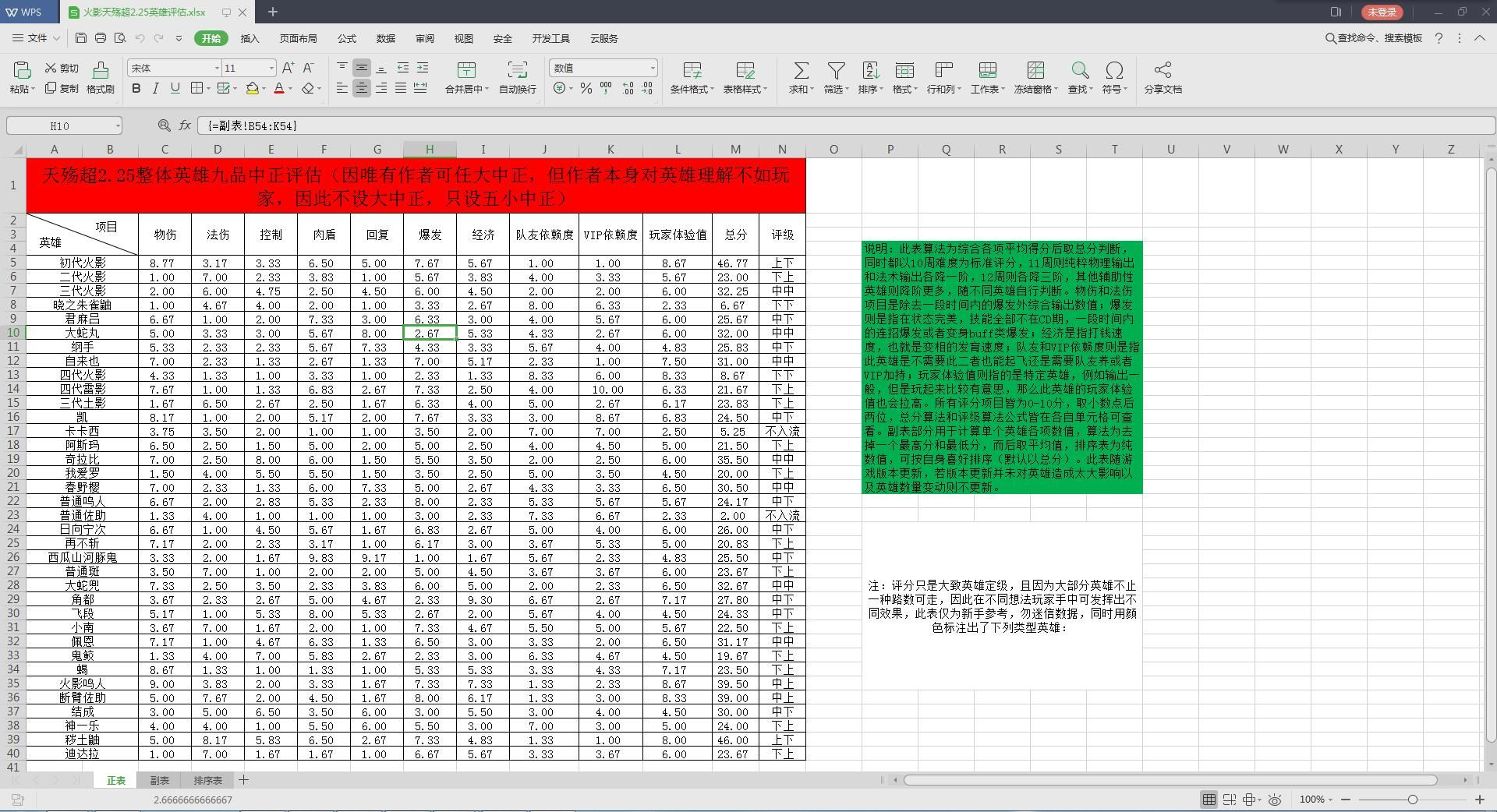This screenshot has width=1497, height=812.
Task: Toggle horizontal center alignment
Action: pos(362,88)
